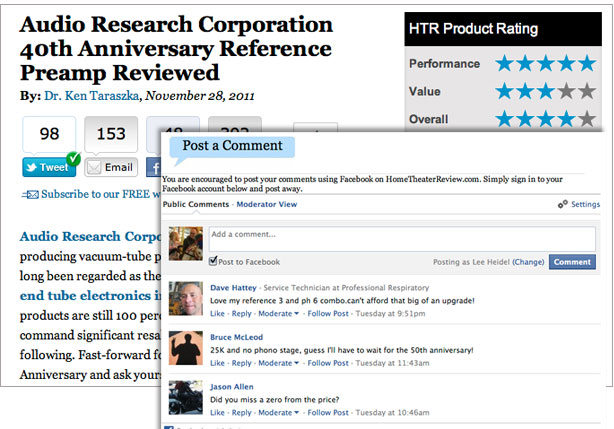Reply to Dave Hattey's comment
This screenshot has width=614, height=429.
point(242,314)
